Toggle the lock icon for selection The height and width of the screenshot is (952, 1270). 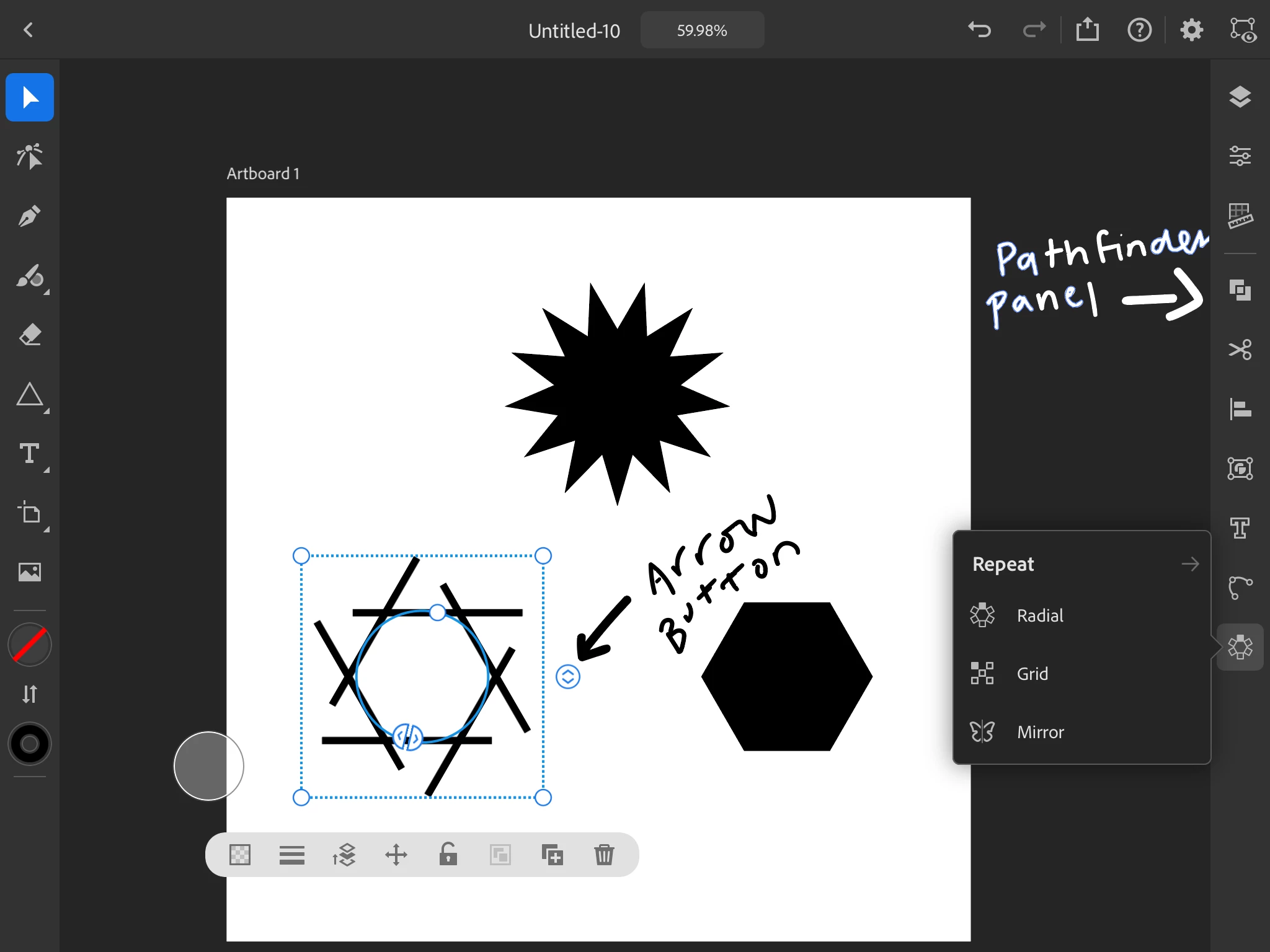pos(448,855)
